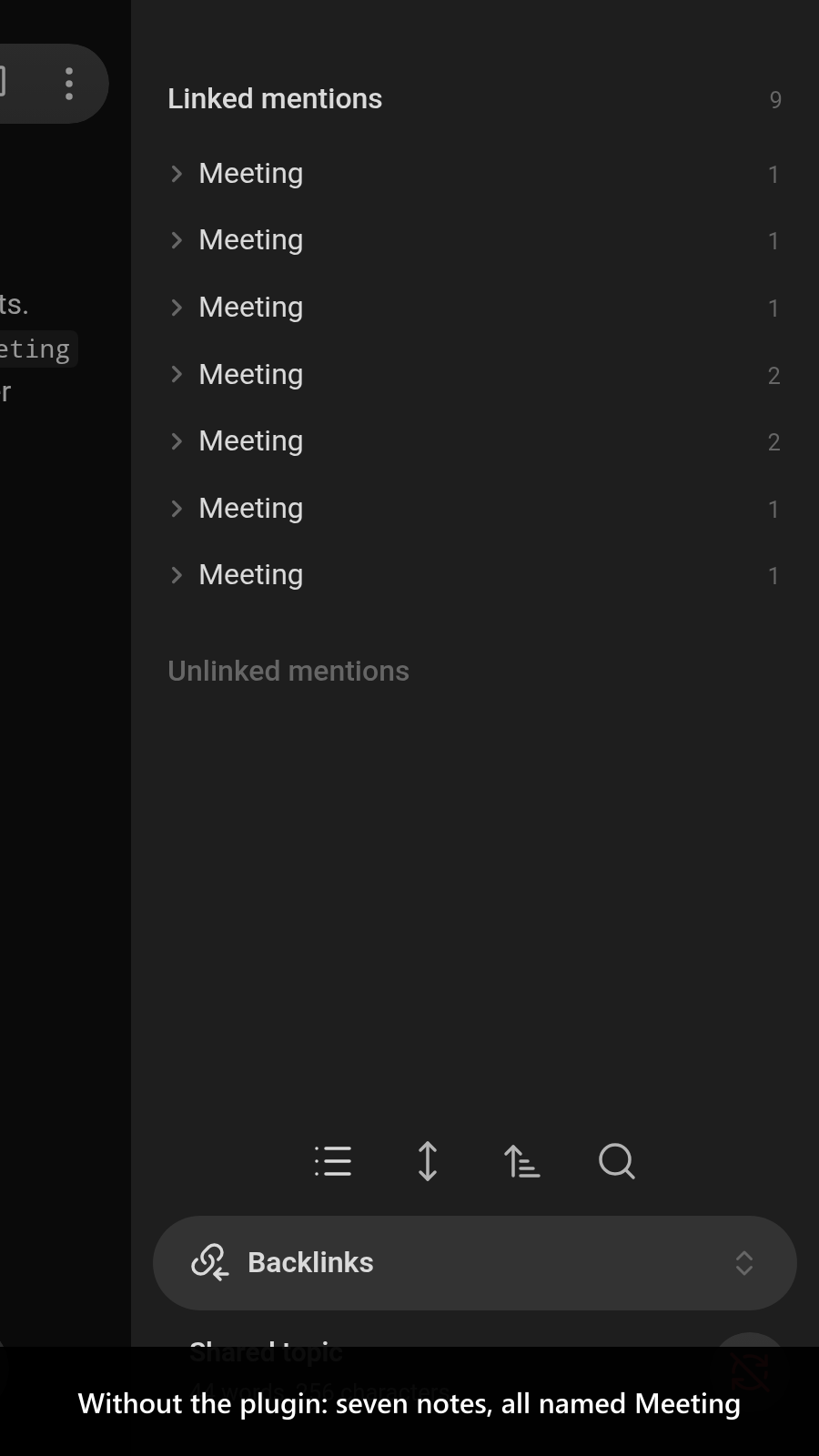This screenshot has height=1456, width=819.
Task: Open the topmost Meeting entry showing 2 mentions
Action: point(475,374)
